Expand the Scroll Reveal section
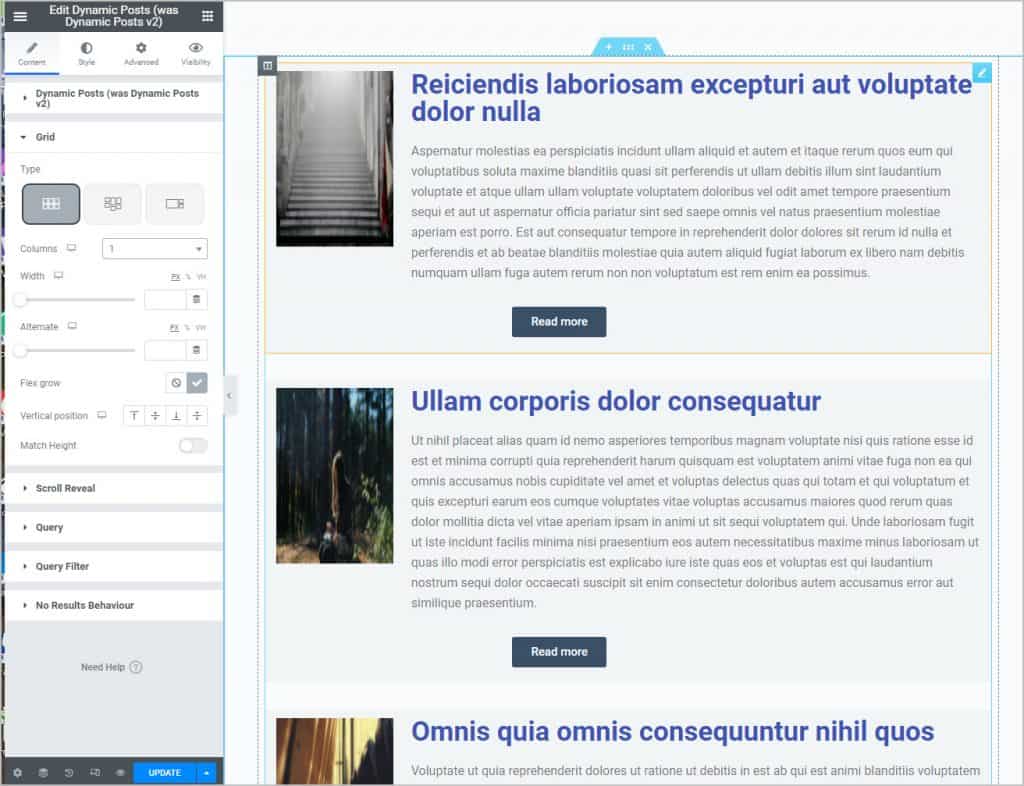1024x786 pixels. [65, 488]
